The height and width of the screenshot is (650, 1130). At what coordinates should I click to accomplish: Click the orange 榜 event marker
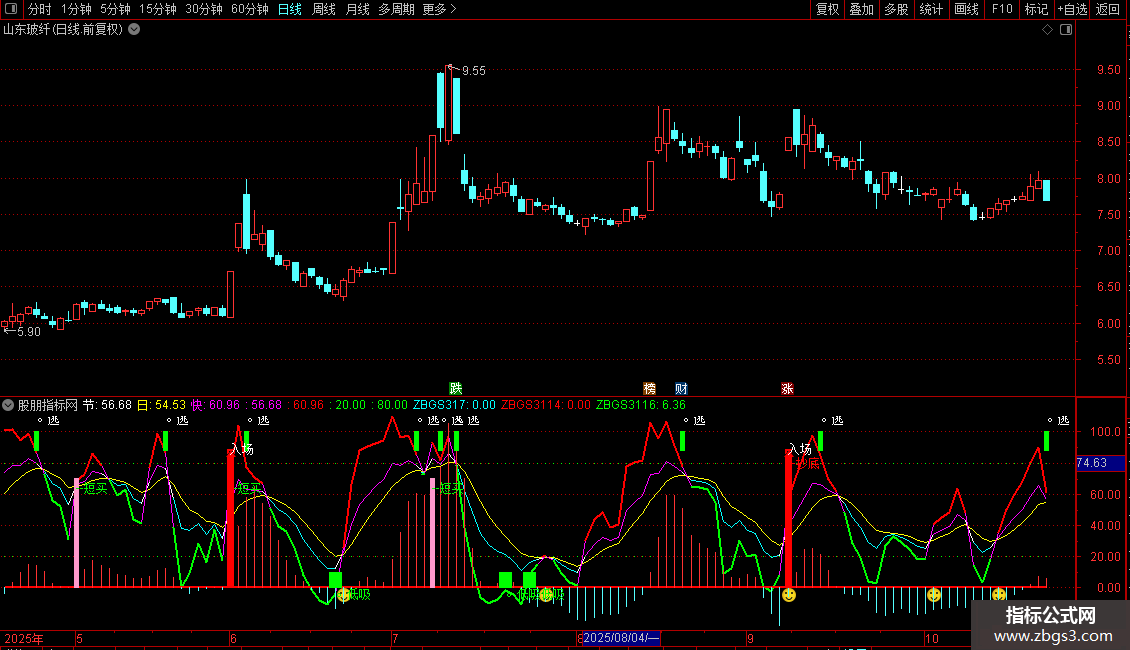click(x=649, y=388)
